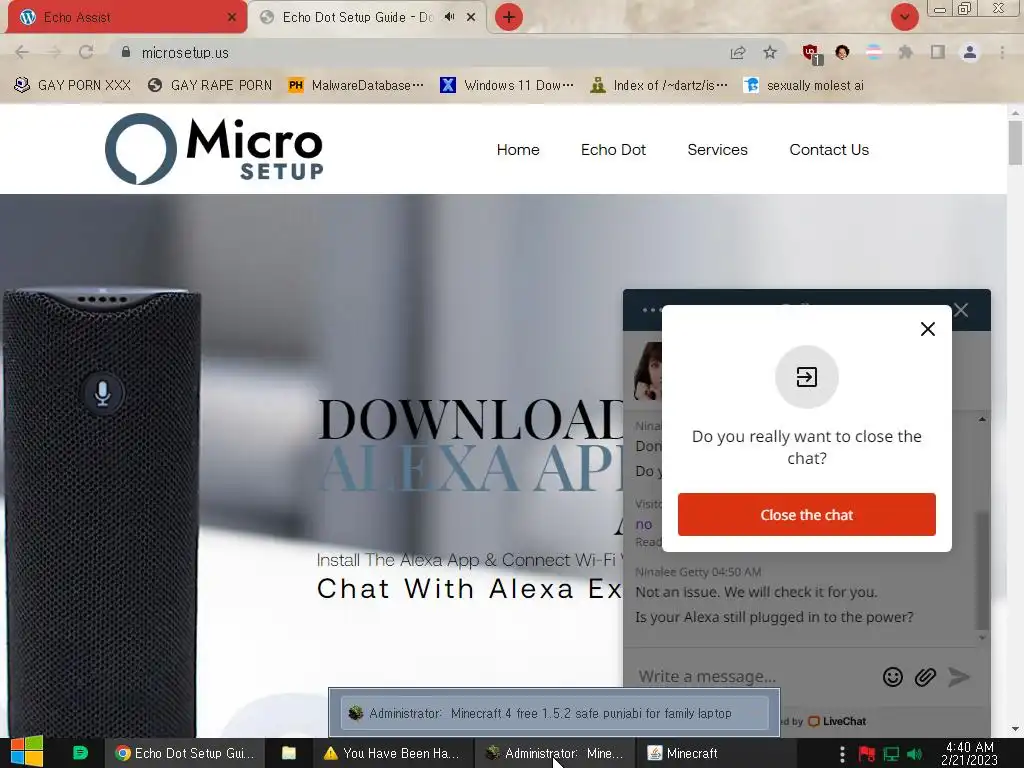Toggle the browser side panel icon

[x=938, y=52]
